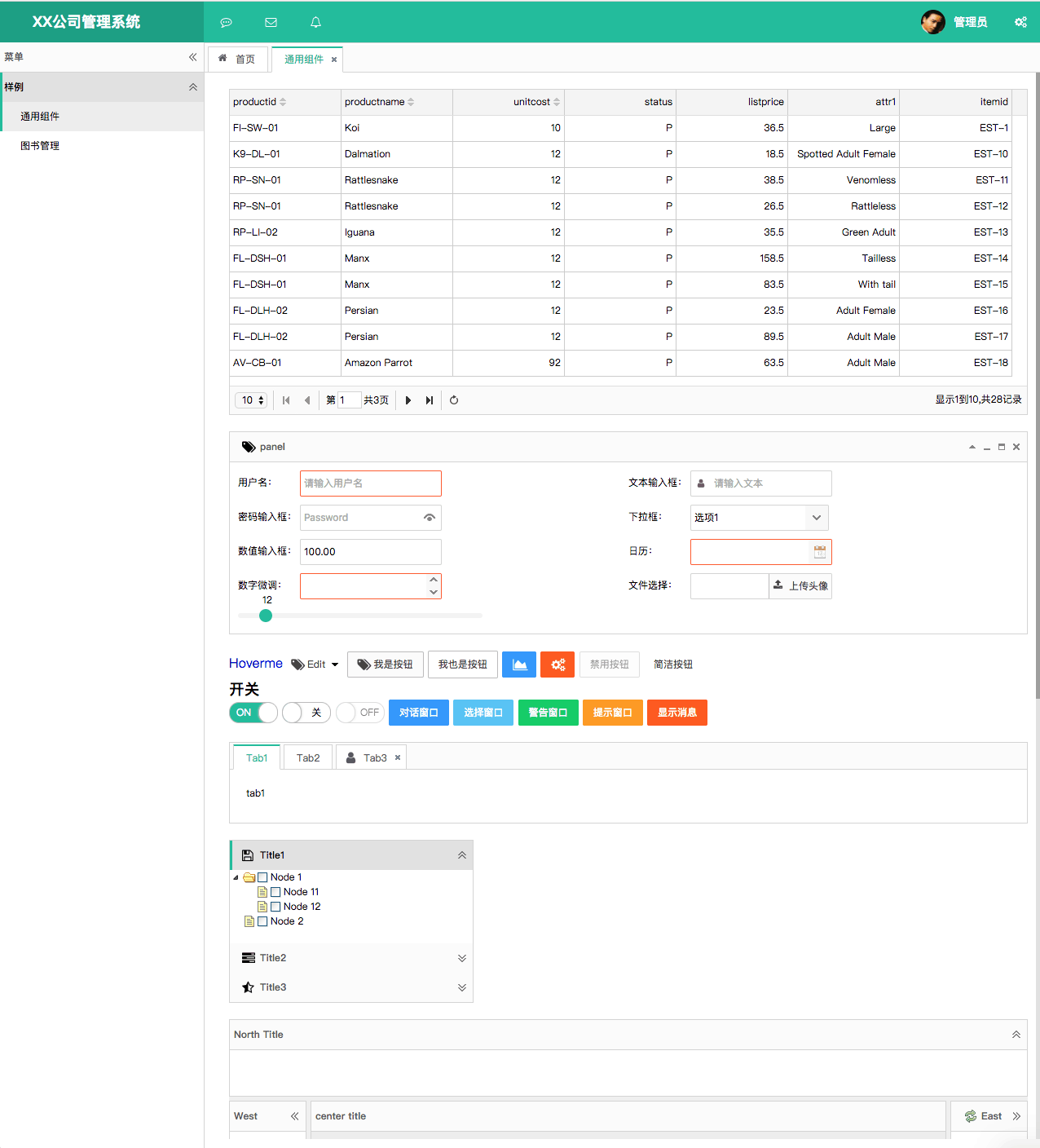
Task: Open 图书管理 in sidebar menu
Action: 102,146
